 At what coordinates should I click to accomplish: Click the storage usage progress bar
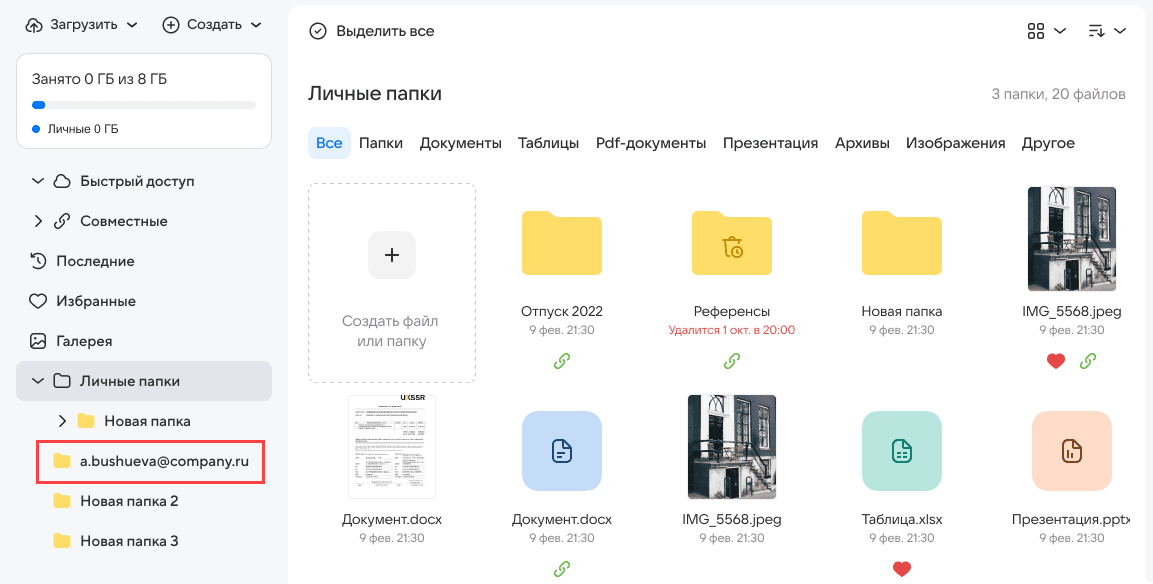pos(144,105)
